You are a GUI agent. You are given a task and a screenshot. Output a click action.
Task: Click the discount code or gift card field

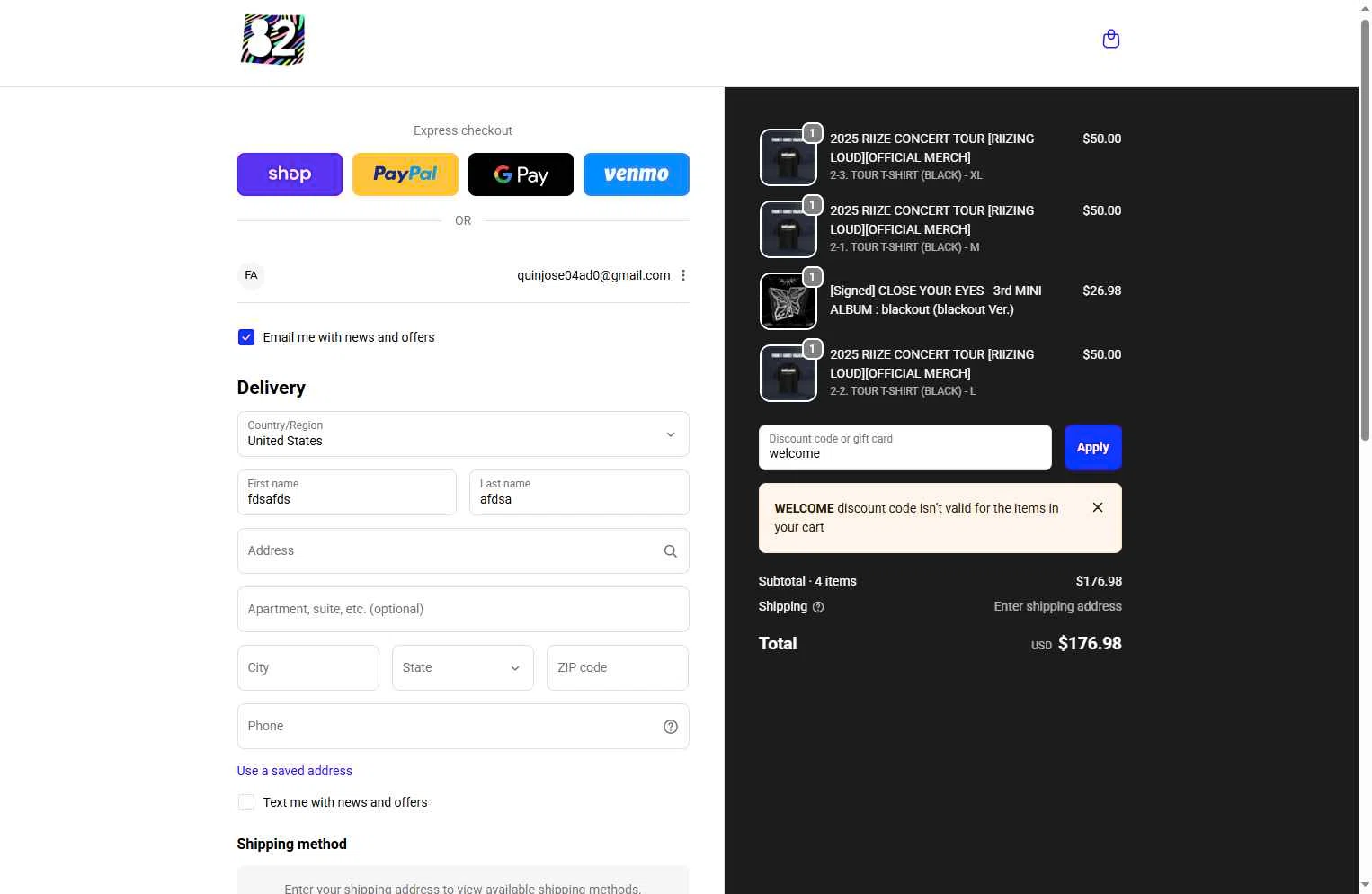[905, 447]
